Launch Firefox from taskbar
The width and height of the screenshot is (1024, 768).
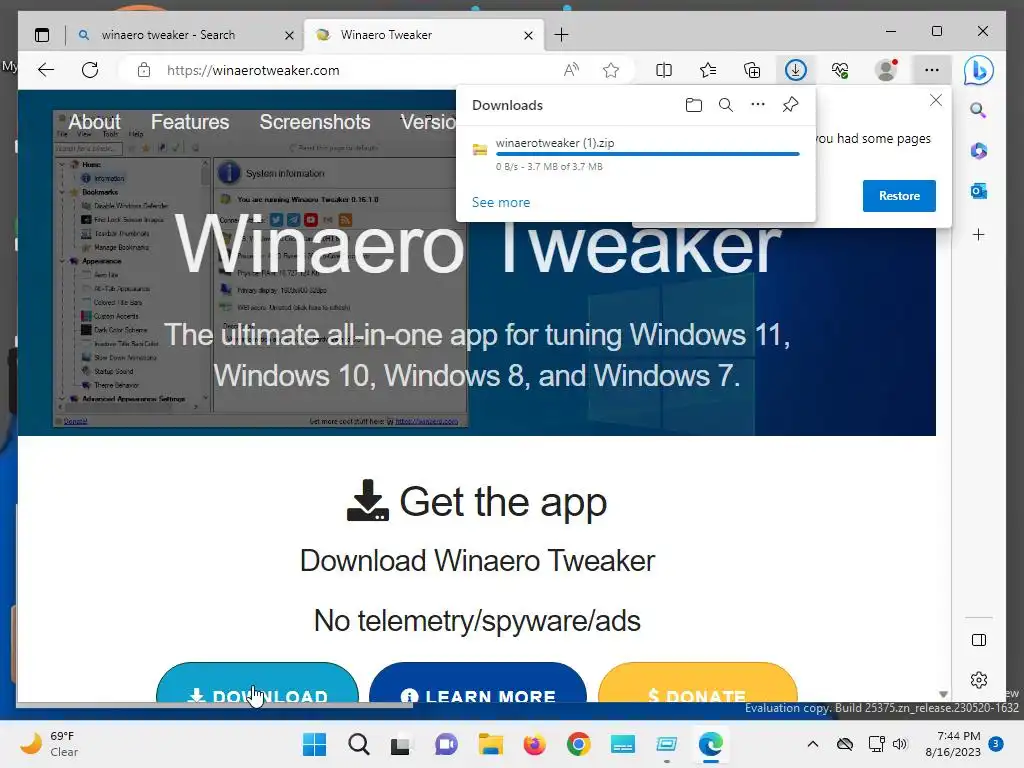tap(534, 744)
